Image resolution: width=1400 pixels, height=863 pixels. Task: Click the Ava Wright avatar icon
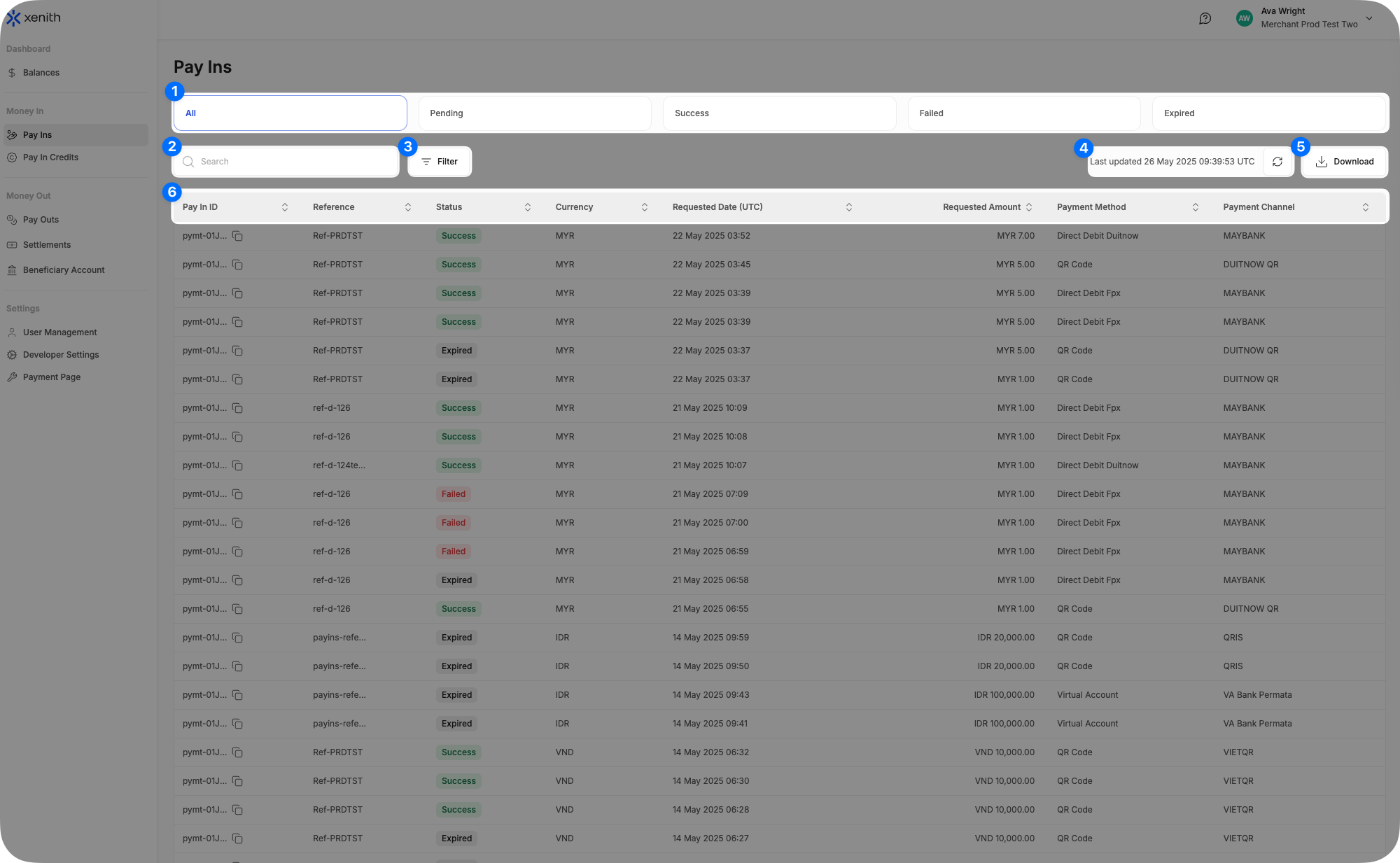click(1244, 19)
